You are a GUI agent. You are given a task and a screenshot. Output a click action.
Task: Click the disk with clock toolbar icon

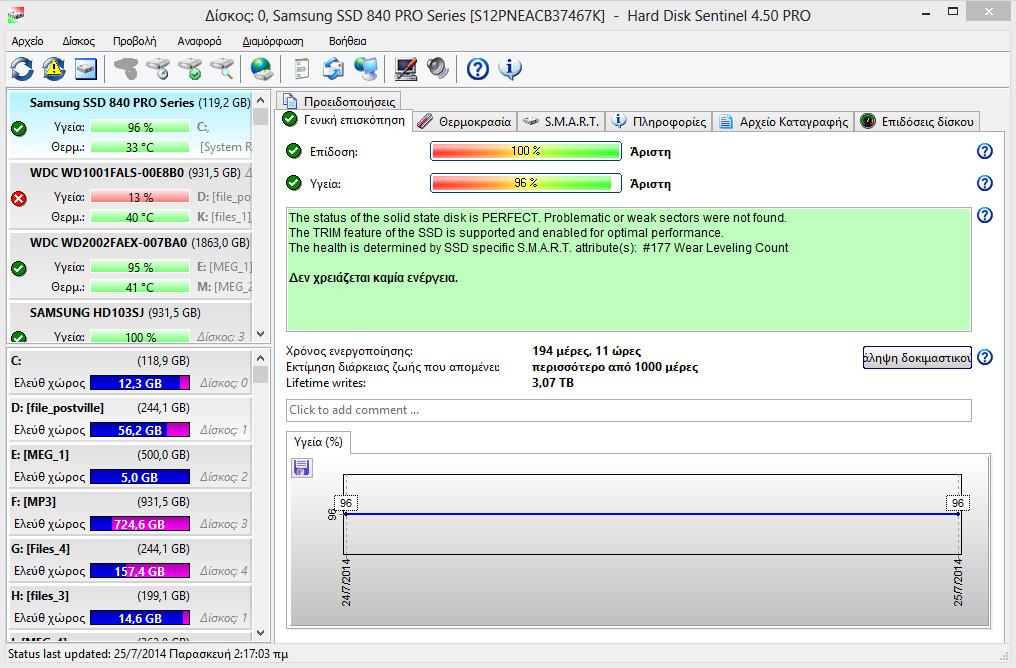pyautogui.click(x=158, y=69)
